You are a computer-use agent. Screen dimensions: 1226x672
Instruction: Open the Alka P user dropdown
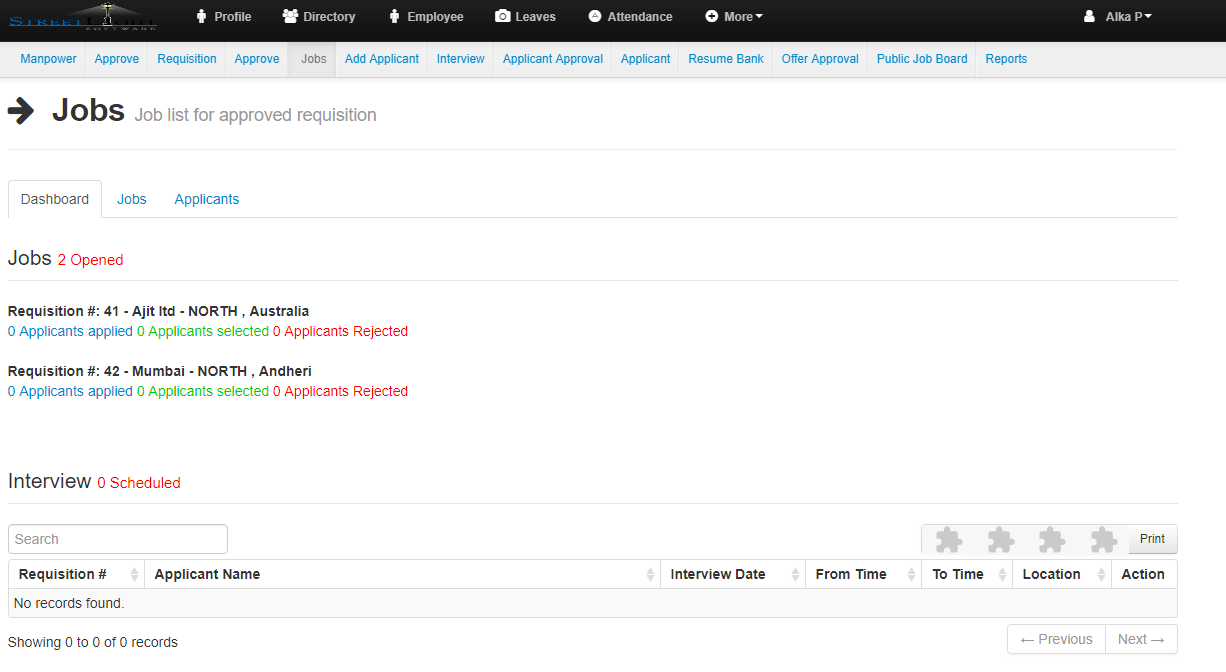tap(1118, 17)
